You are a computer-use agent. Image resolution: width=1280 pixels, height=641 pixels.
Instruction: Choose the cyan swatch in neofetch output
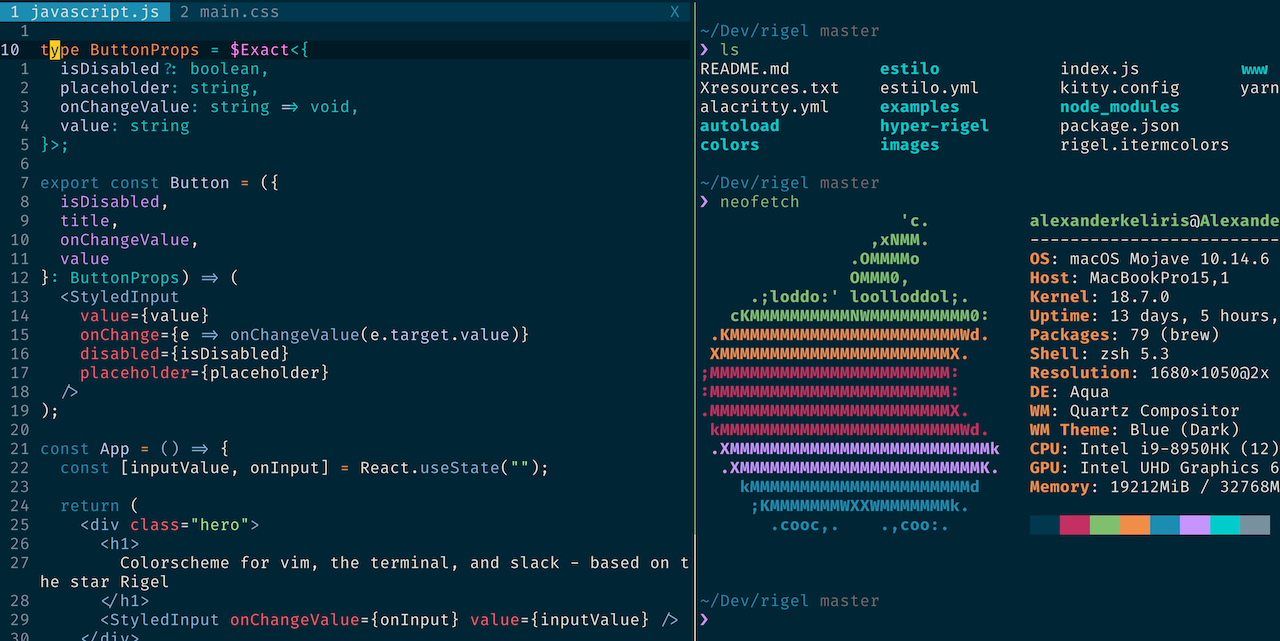point(1224,525)
